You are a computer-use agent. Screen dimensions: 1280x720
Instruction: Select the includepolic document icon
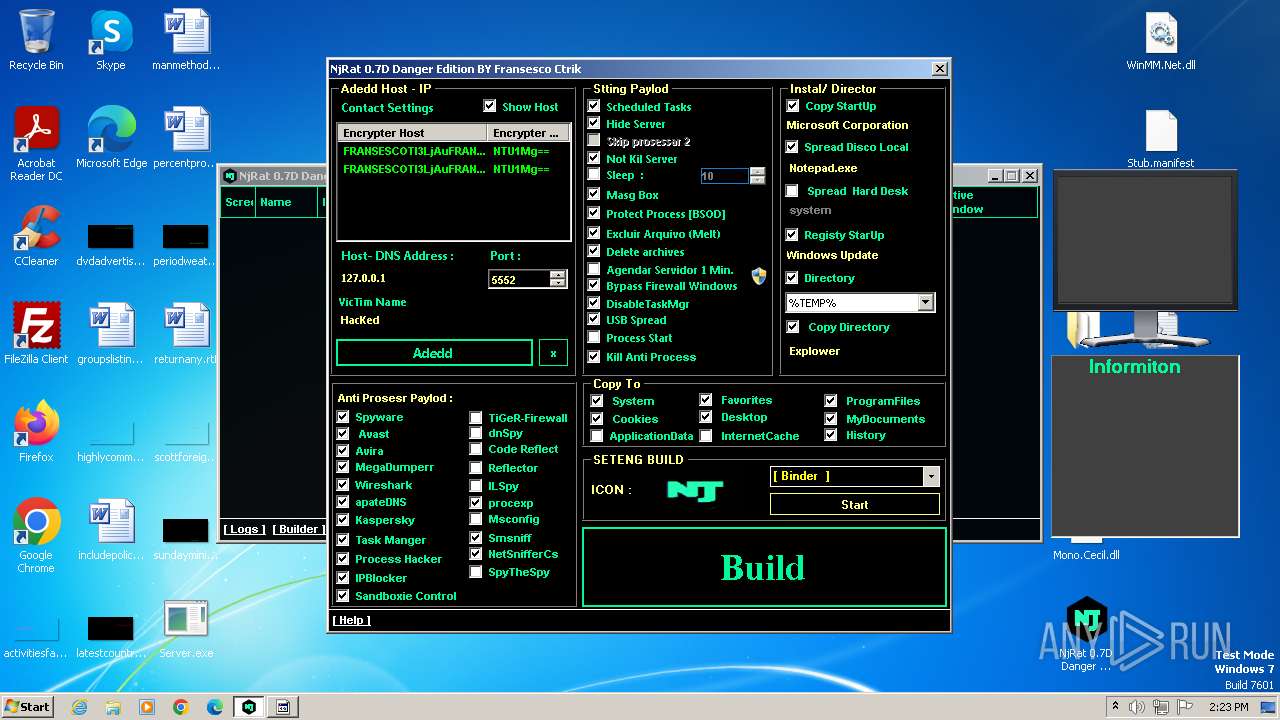(111, 529)
